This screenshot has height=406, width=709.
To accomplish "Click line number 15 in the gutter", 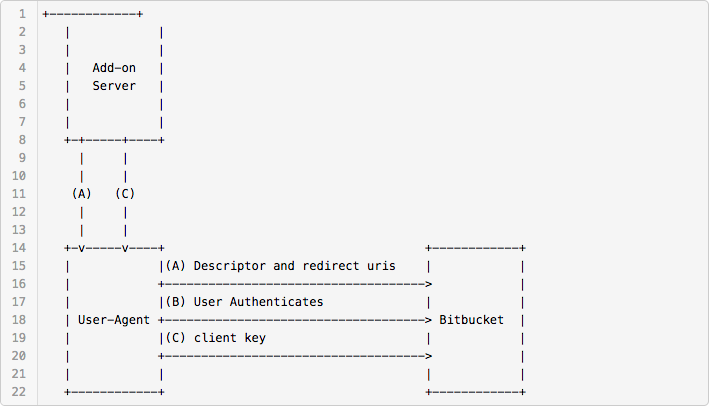I will (19, 266).
